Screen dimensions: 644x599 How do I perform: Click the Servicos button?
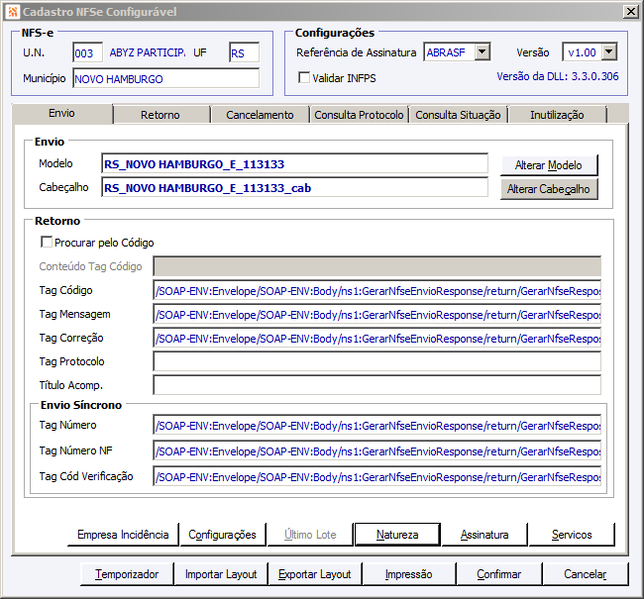[572, 534]
